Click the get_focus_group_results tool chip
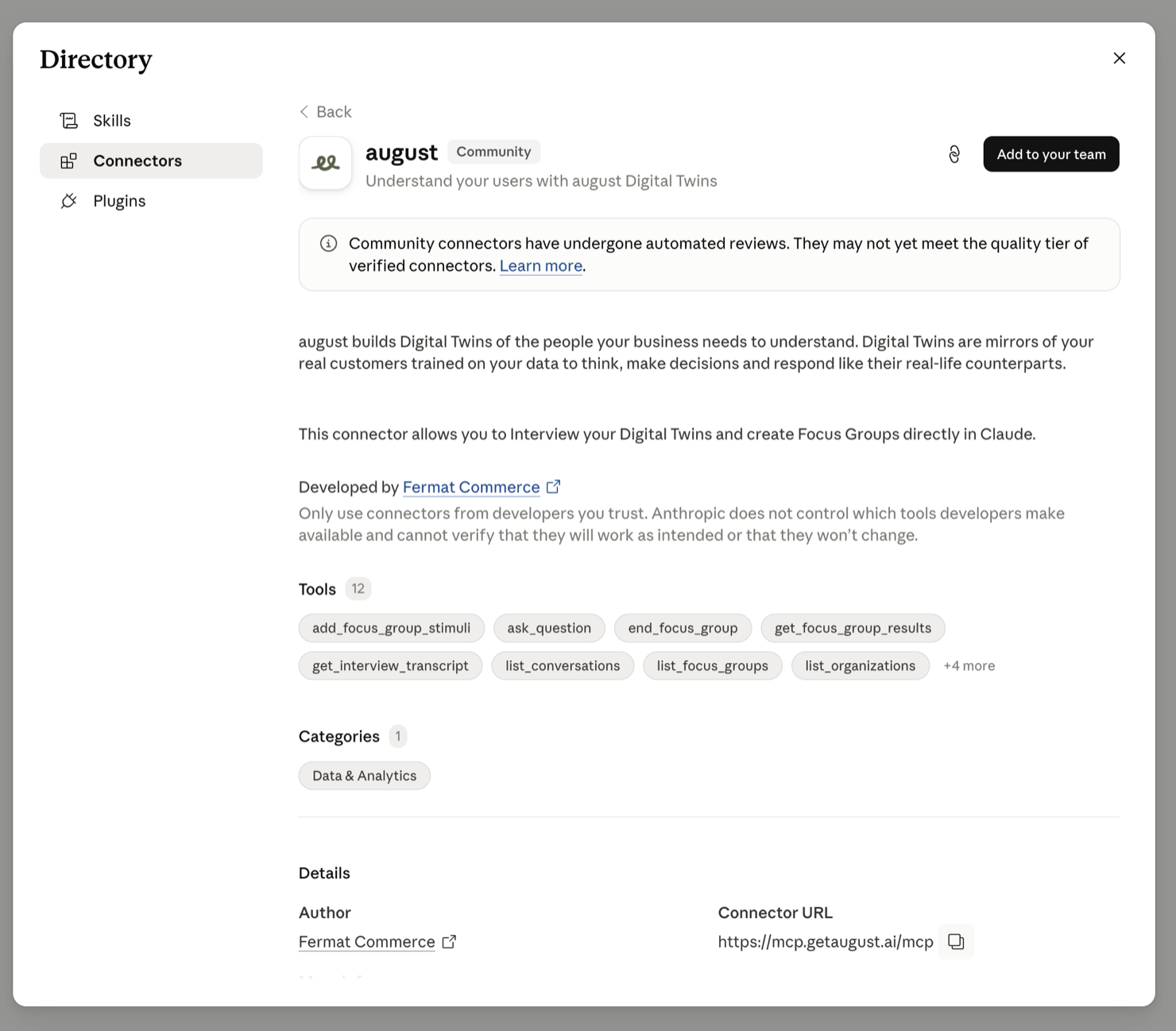The image size is (1176, 1031). coord(853,628)
